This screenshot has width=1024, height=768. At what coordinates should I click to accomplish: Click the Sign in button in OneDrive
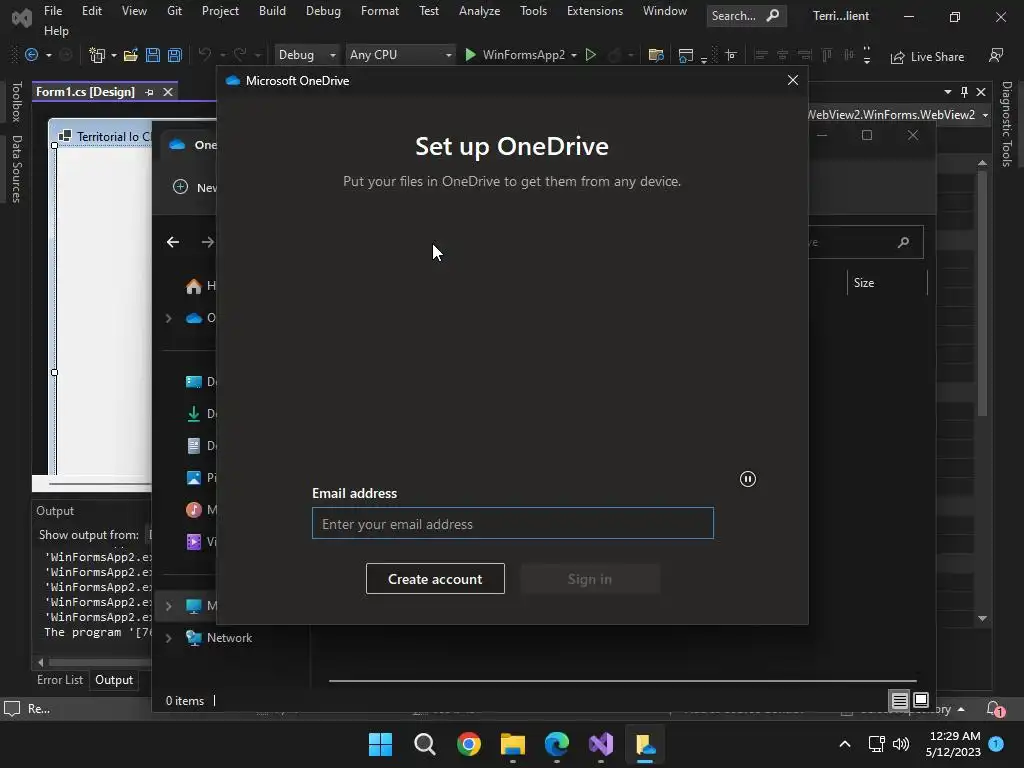[590, 579]
